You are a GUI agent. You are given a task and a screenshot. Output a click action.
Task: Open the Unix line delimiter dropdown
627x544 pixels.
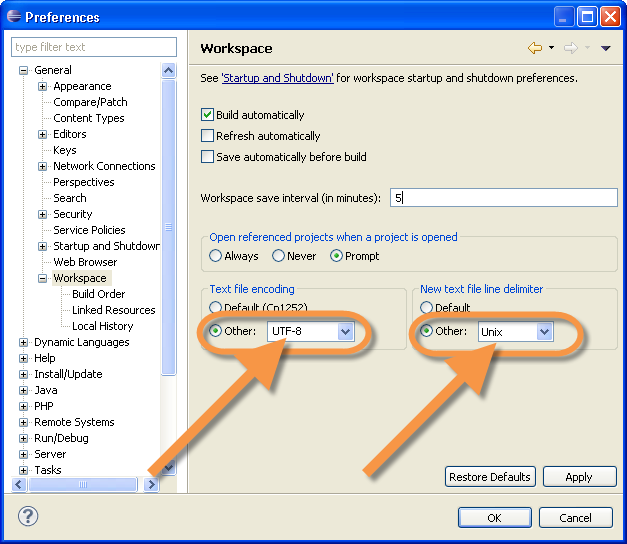[x=544, y=331]
